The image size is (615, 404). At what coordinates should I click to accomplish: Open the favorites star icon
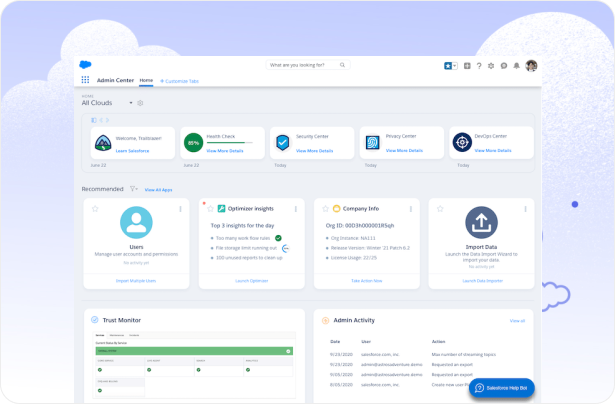coord(448,66)
